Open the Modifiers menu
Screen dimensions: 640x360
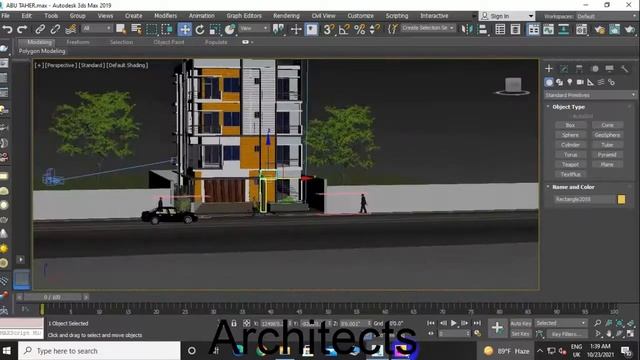[165, 16]
